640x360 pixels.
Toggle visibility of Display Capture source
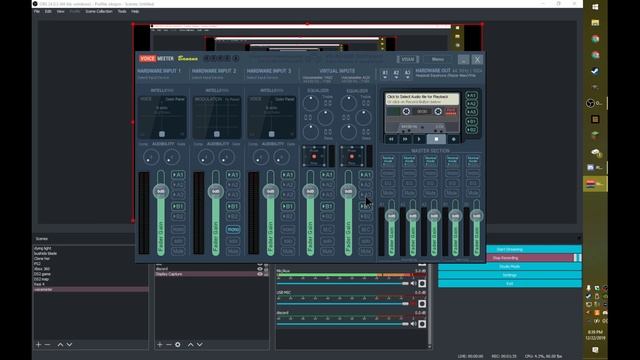coord(260,274)
